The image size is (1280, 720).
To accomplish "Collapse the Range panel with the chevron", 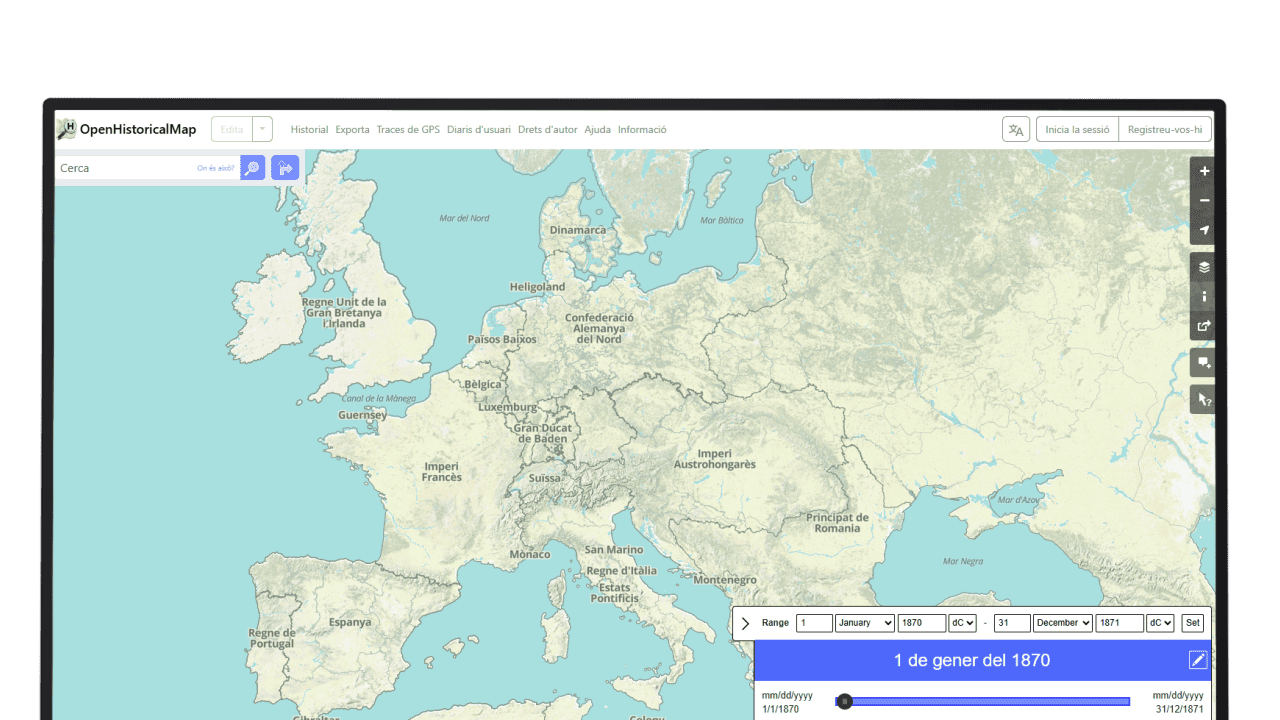I will [745, 622].
